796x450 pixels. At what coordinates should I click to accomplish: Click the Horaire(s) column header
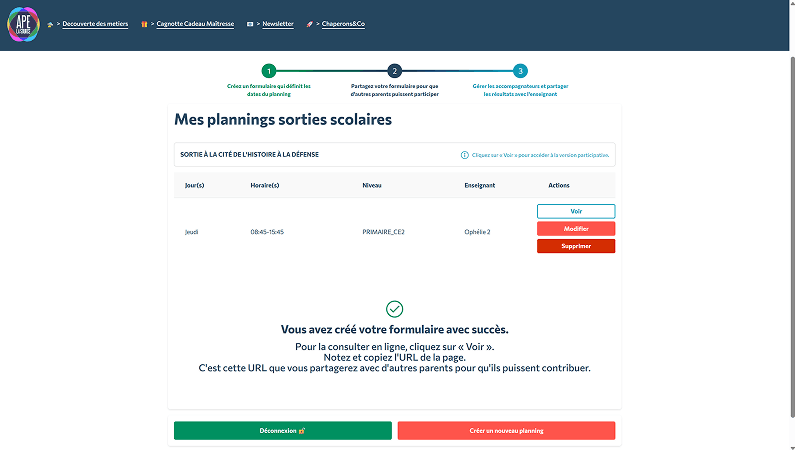click(264, 185)
